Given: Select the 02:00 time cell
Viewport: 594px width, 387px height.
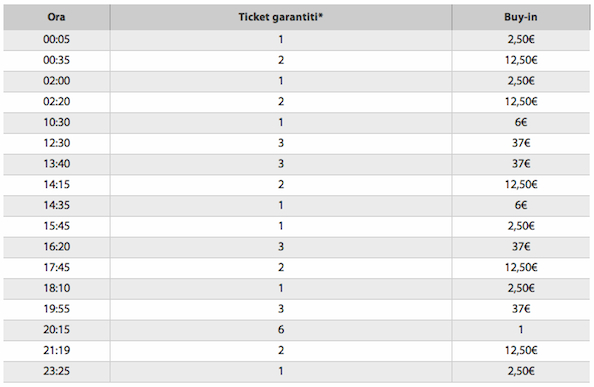Looking at the screenshot, I should pos(56,81).
